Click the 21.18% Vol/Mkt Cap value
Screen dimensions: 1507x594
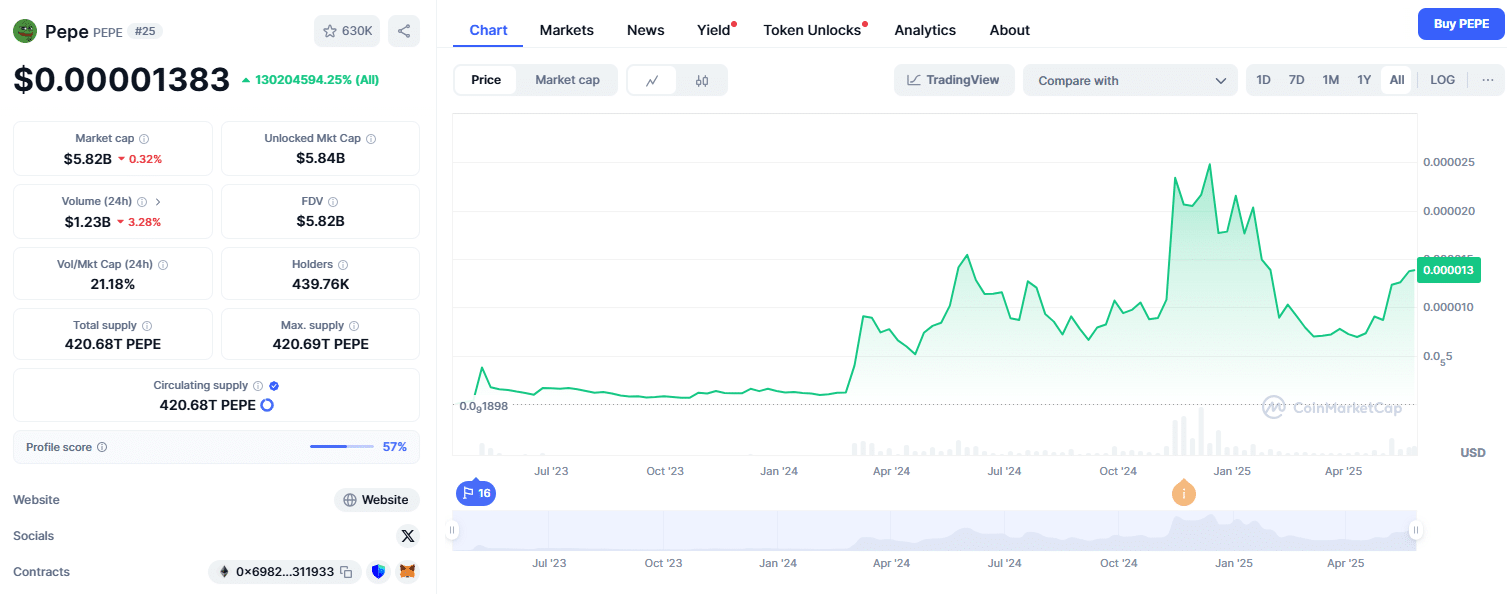[112, 284]
